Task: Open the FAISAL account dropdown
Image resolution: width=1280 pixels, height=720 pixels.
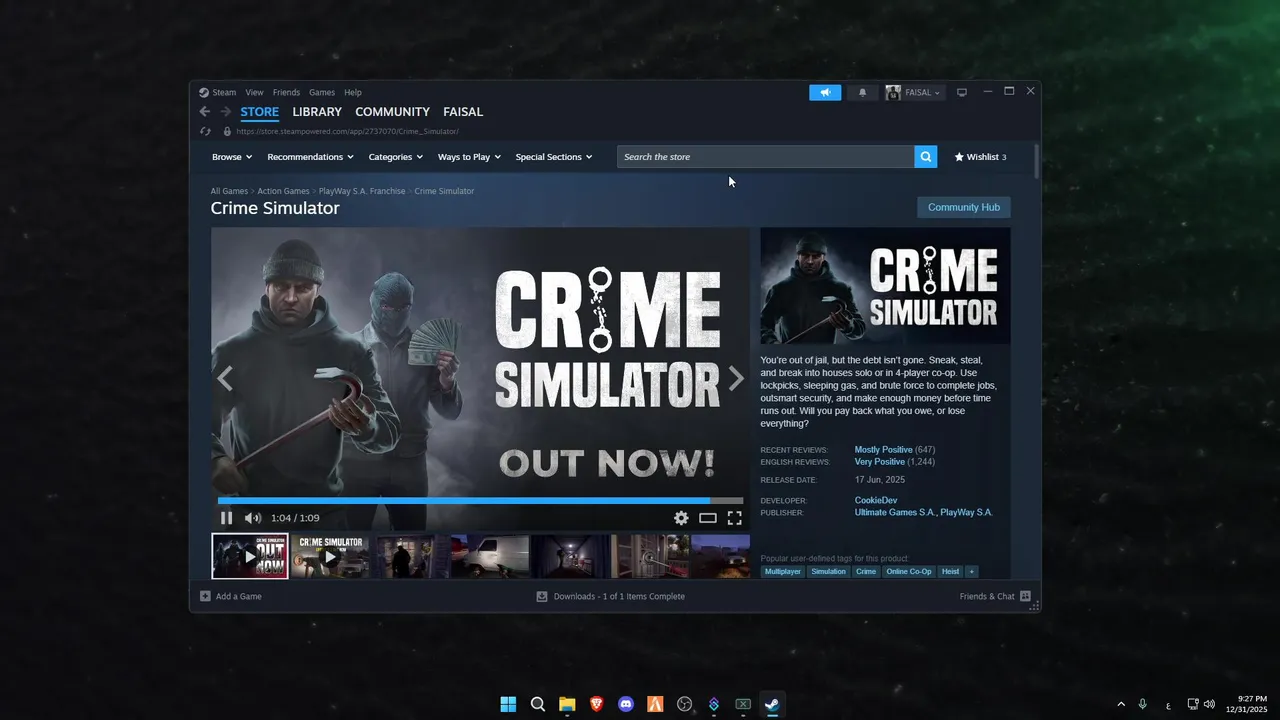Action: 914,92
